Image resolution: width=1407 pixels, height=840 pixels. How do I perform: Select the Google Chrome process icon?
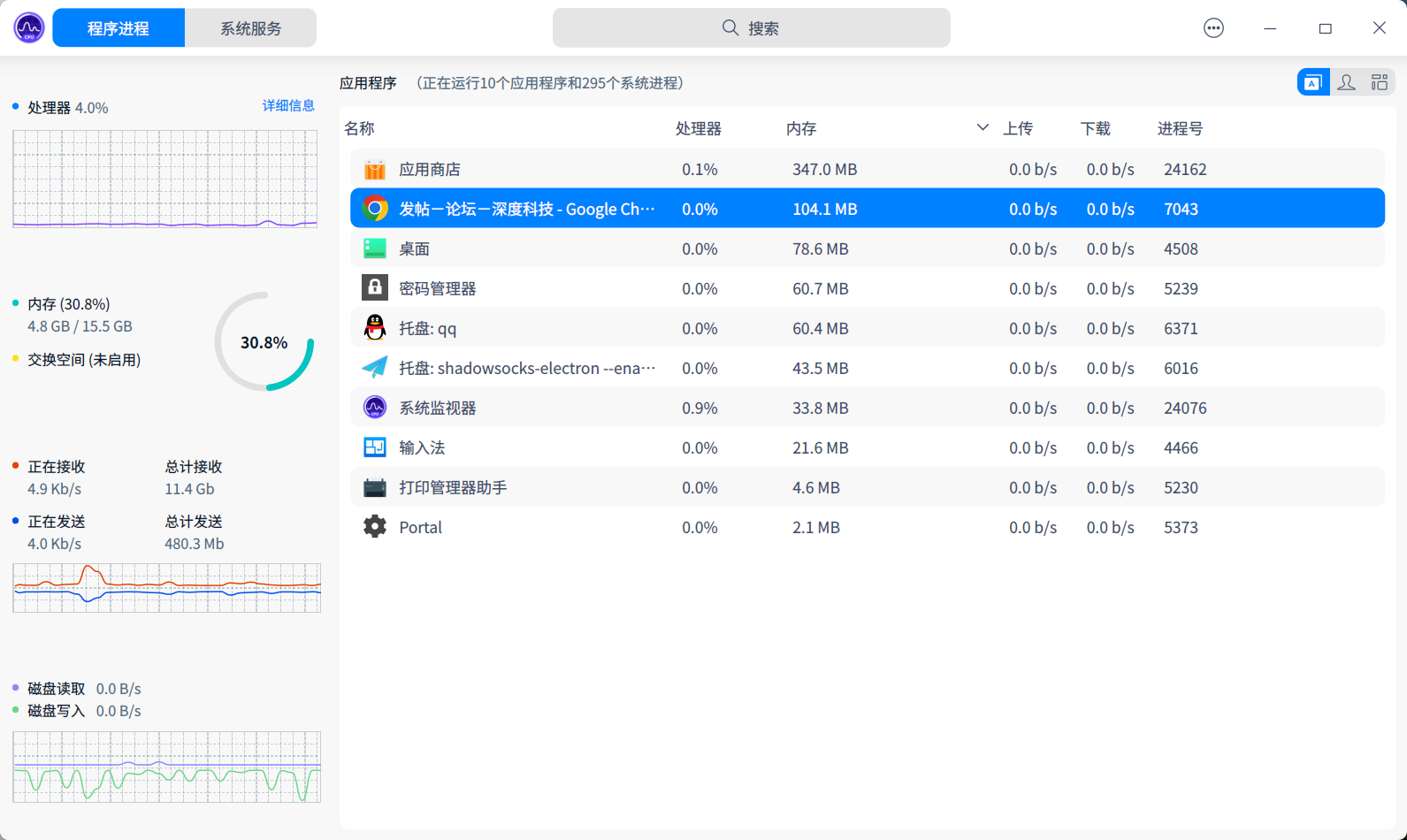[x=375, y=209]
